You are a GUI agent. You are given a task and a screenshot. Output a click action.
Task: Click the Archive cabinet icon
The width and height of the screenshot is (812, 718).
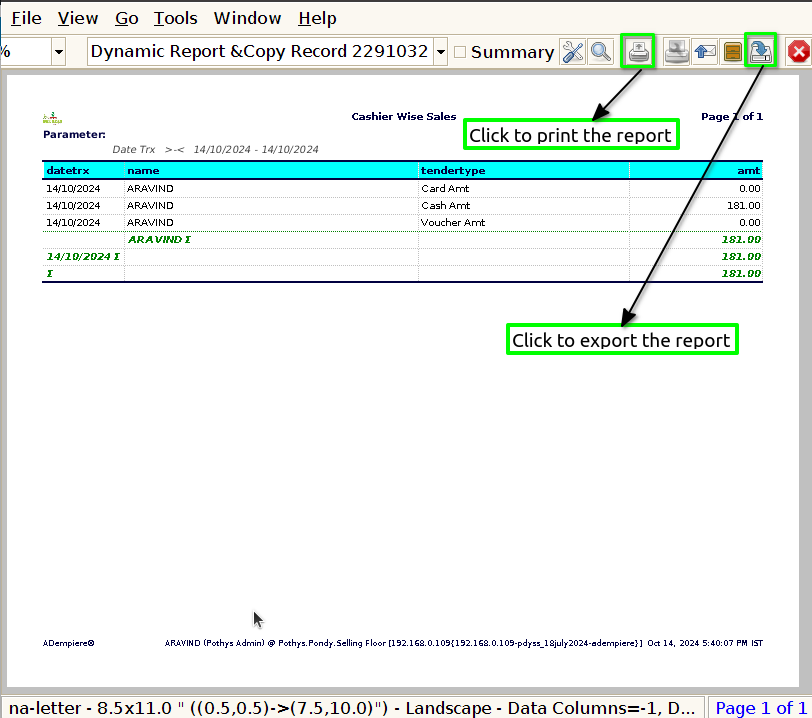pos(732,52)
